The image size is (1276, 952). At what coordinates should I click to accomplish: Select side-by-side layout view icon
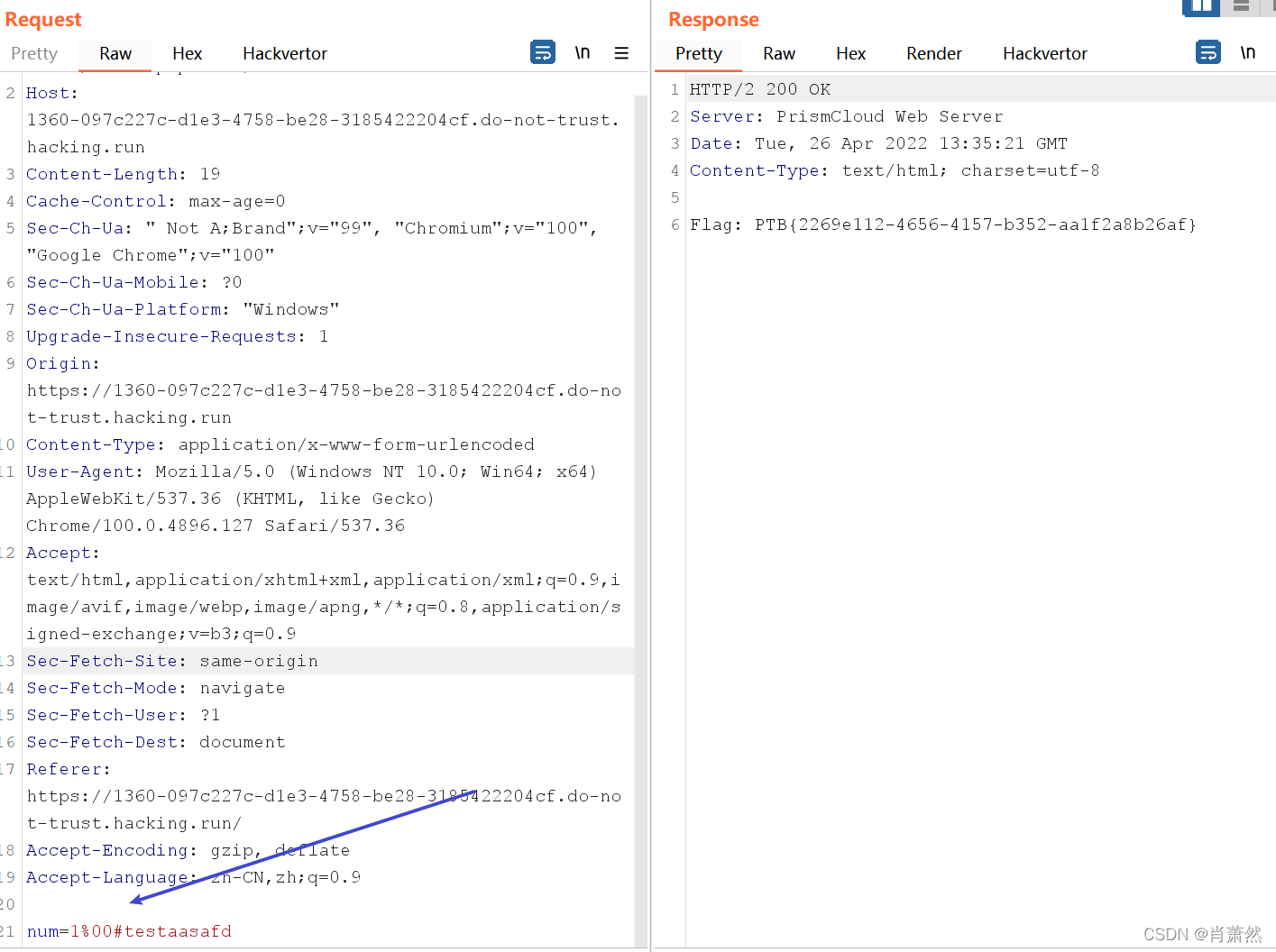pyautogui.click(x=1201, y=7)
